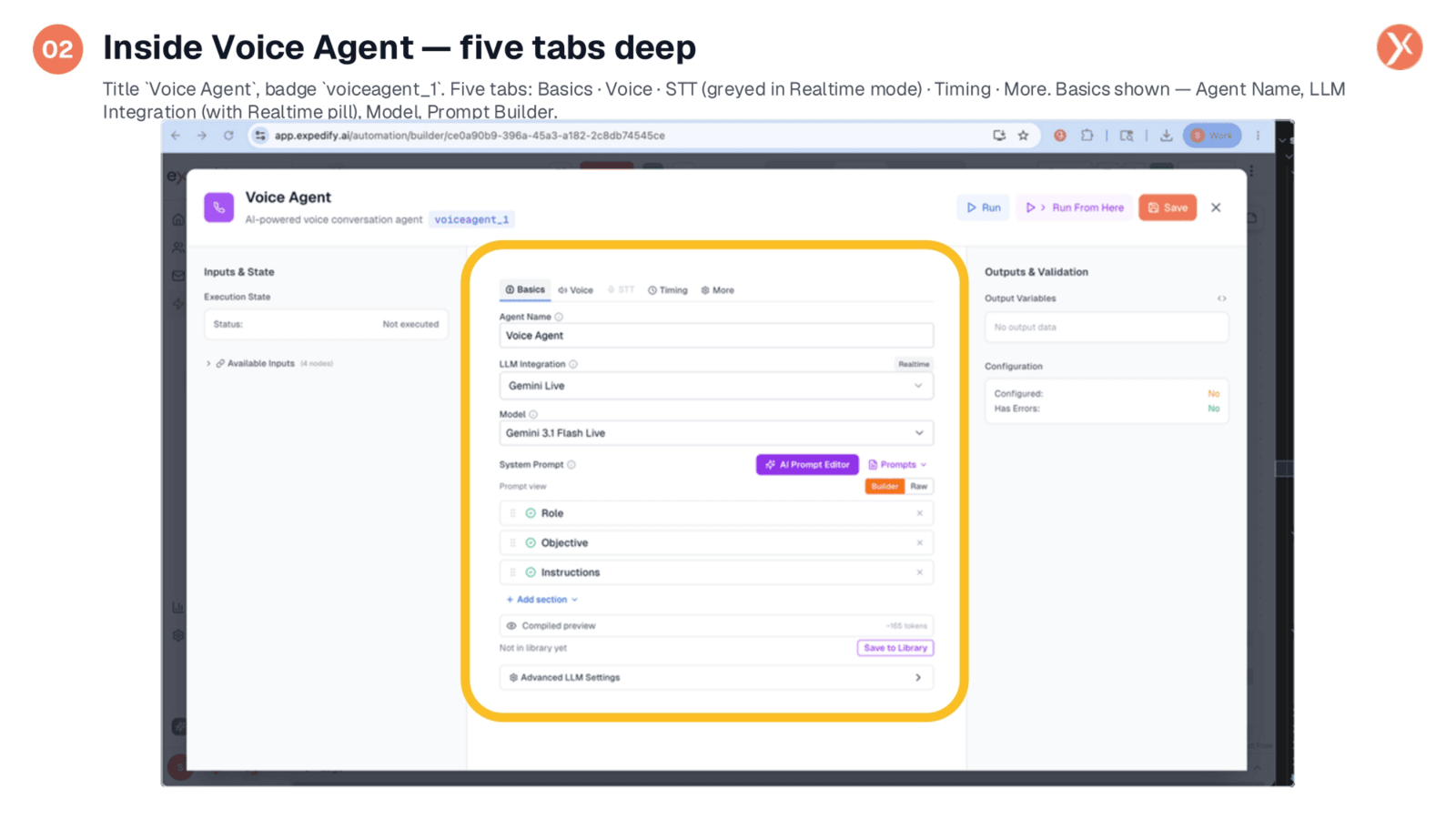Bookmark this page with the star icon
This screenshot has height=819, width=1456.
(x=1023, y=136)
